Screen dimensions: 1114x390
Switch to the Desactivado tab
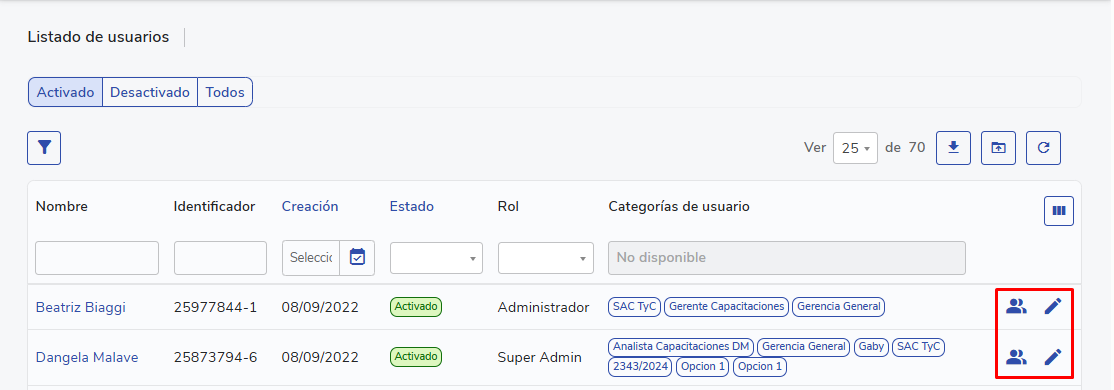point(150,92)
